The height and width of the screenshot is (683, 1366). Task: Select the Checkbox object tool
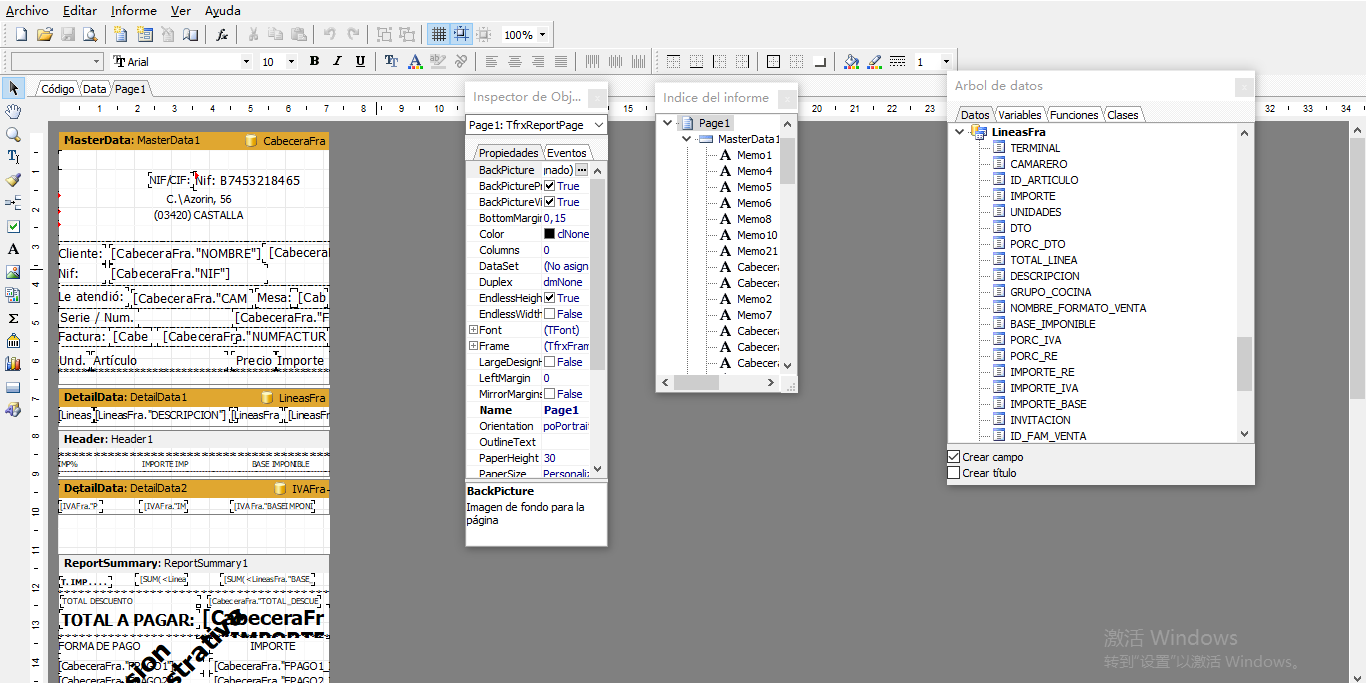(x=14, y=226)
